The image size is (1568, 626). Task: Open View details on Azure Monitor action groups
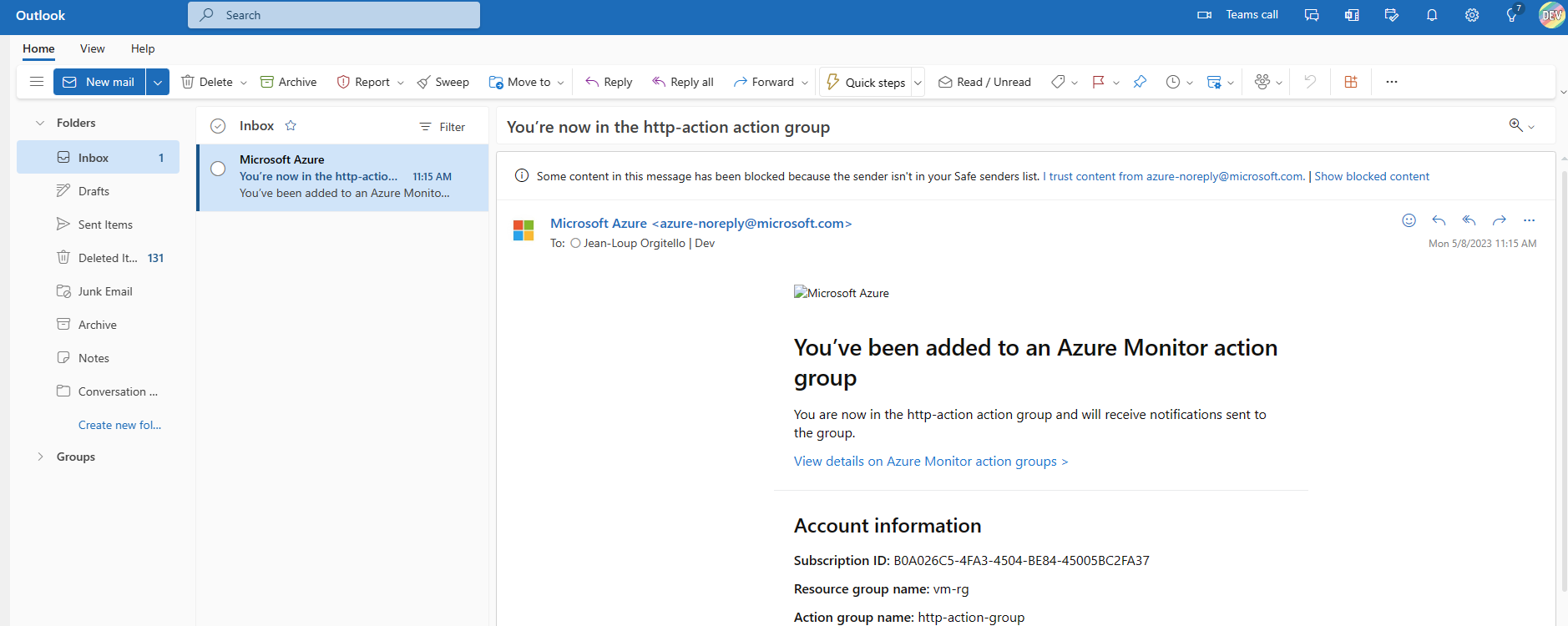point(931,461)
